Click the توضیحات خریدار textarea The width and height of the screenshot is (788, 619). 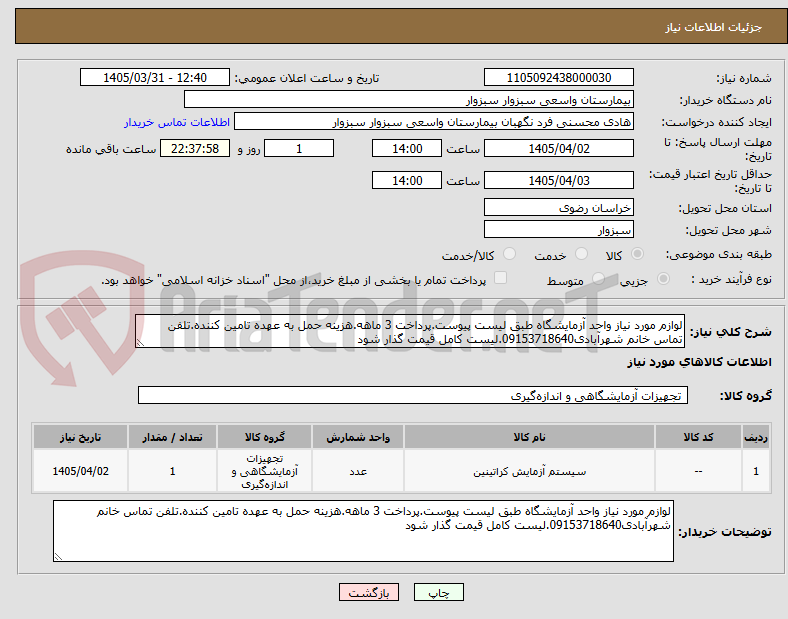pos(363,531)
